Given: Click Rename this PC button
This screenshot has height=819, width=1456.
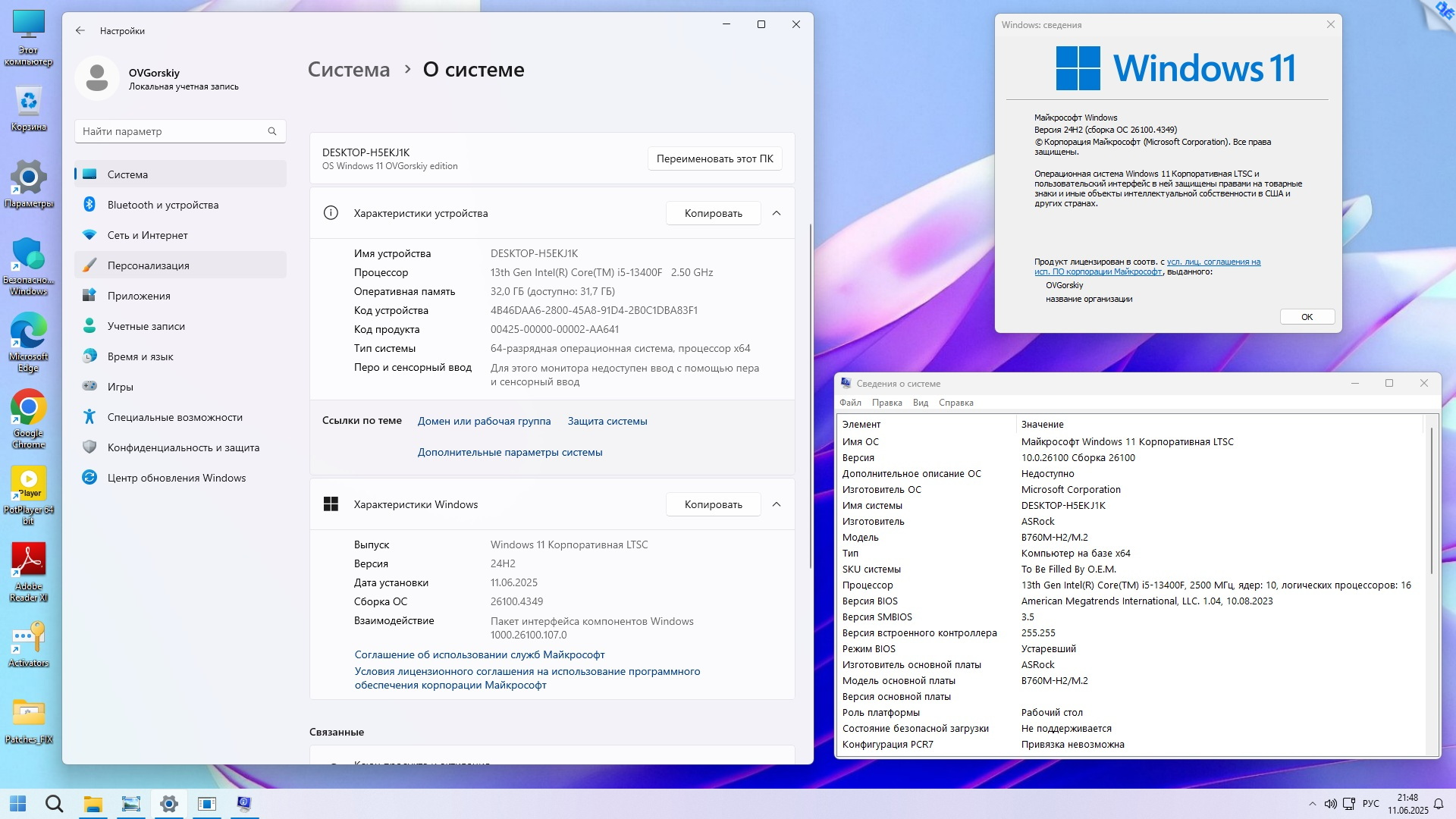Looking at the screenshot, I should (x=714, y=158).
